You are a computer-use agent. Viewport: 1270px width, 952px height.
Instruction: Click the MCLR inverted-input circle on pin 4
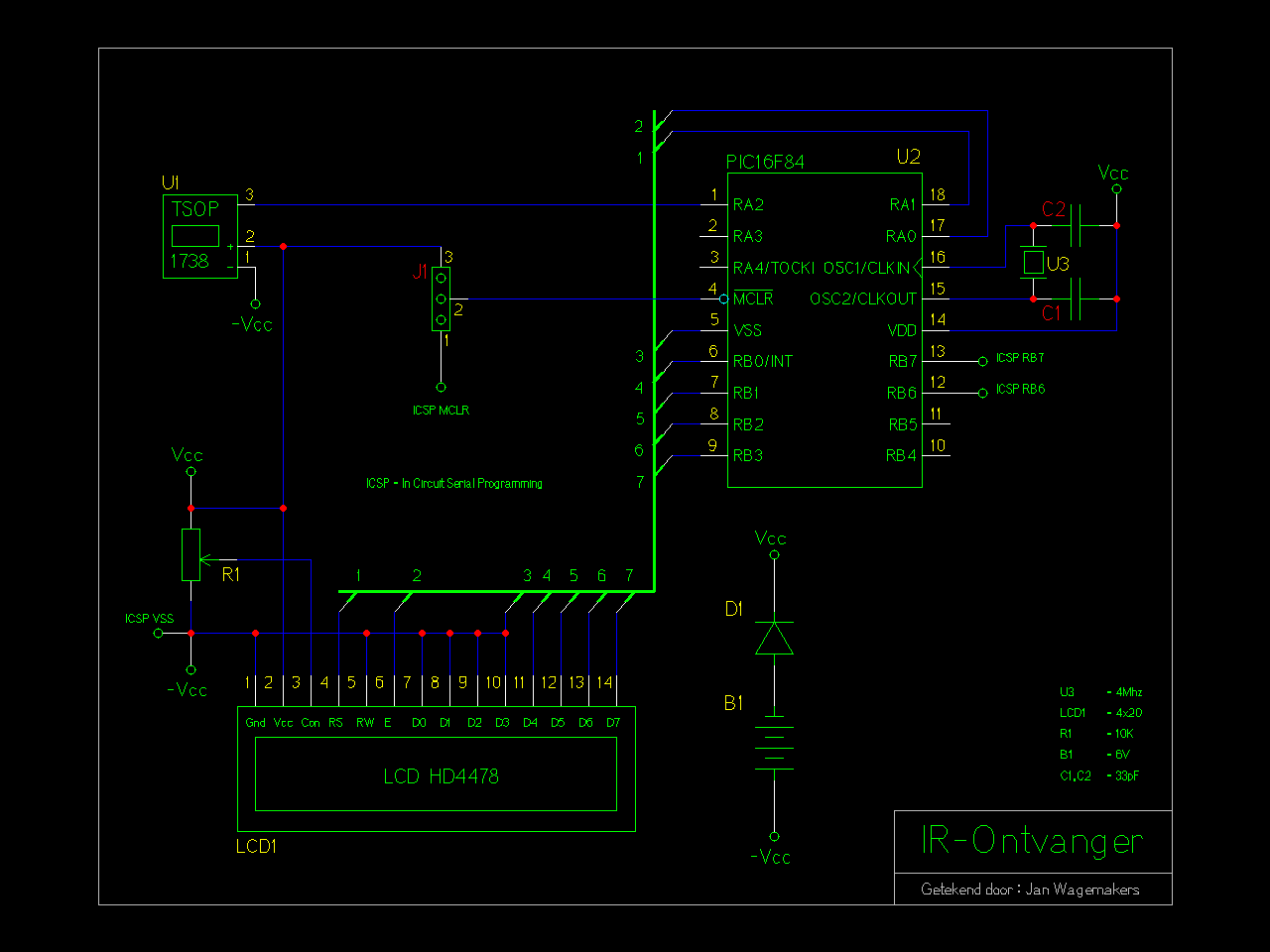click(724, 298)
